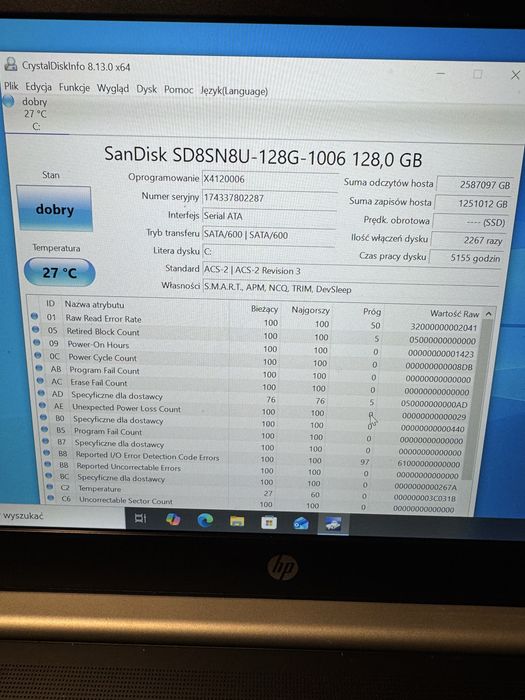Screen dimensions: 525x700
Task: Click the serial number field 174337802287
Action: (x=270, y=198)
